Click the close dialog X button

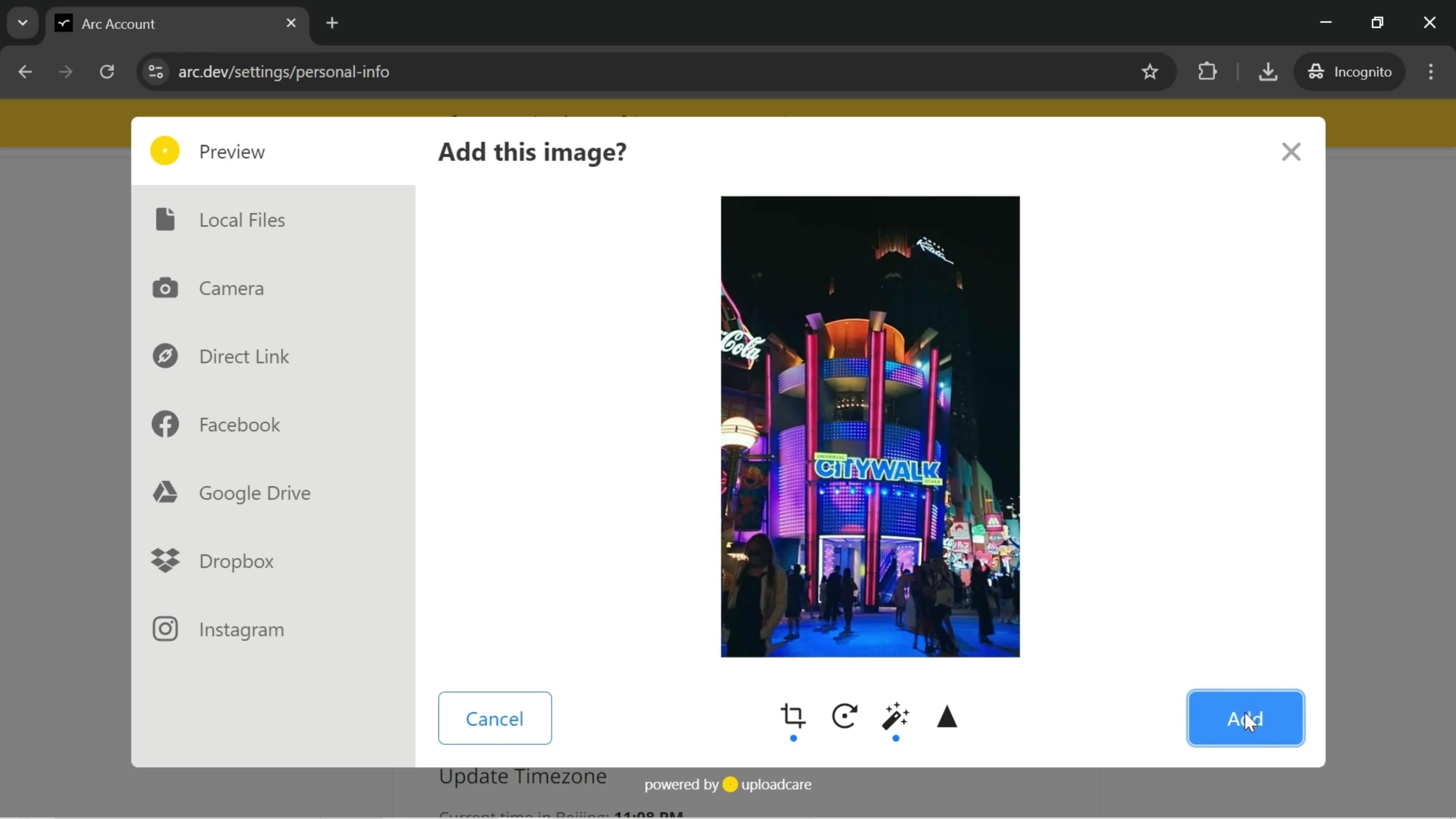click(1292, 152)
